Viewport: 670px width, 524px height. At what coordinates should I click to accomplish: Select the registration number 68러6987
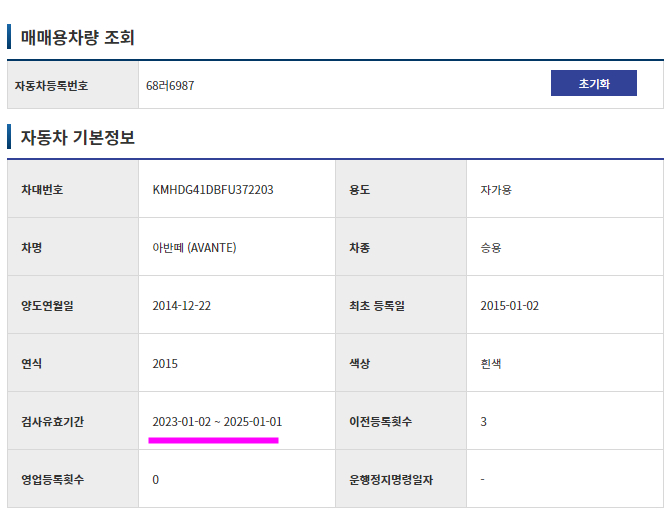click(170, 85)
